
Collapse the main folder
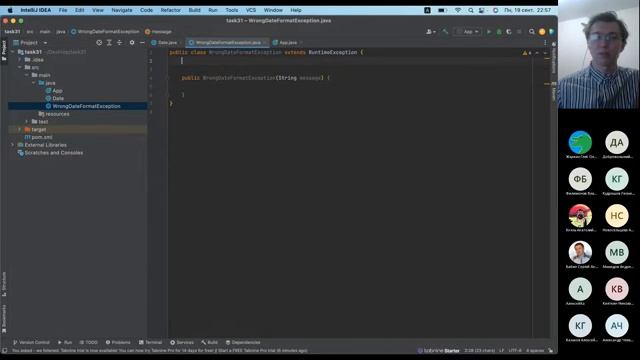(27, 75)
